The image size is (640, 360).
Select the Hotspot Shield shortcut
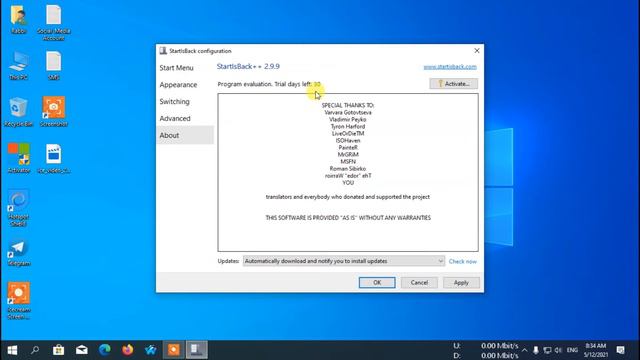(x=18, y=208)
